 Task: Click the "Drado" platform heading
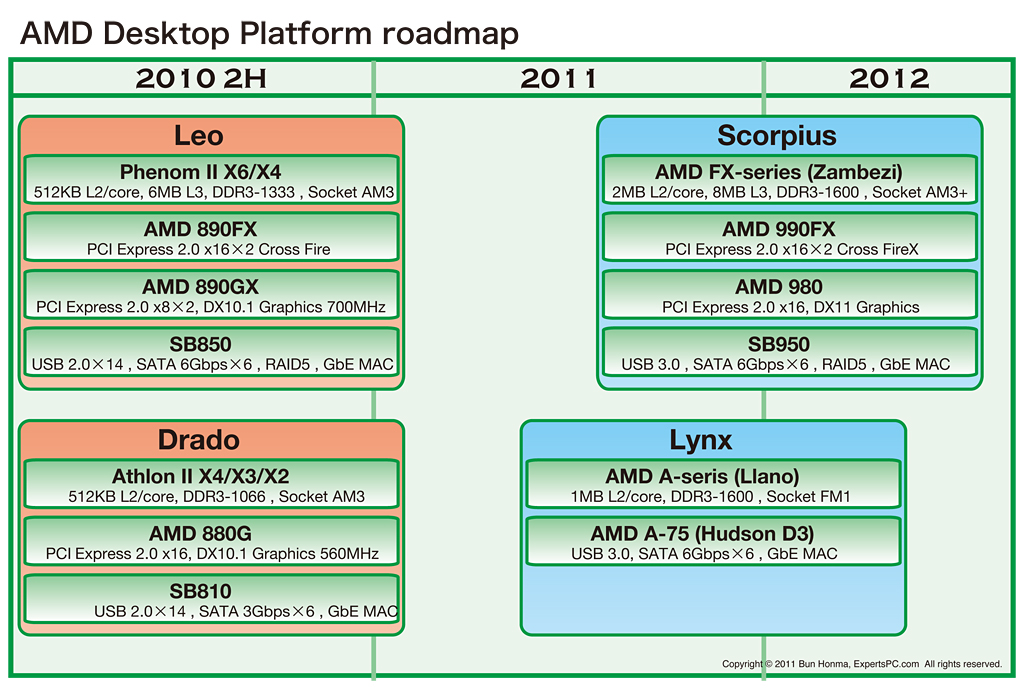point(199,440)
